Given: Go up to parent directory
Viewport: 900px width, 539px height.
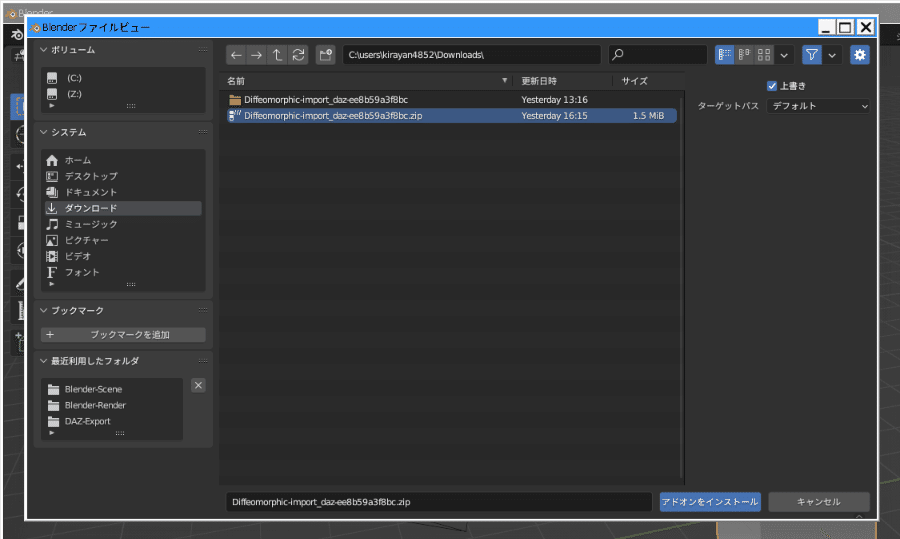Looking at the screenshot, I should (x=277, y=55).
